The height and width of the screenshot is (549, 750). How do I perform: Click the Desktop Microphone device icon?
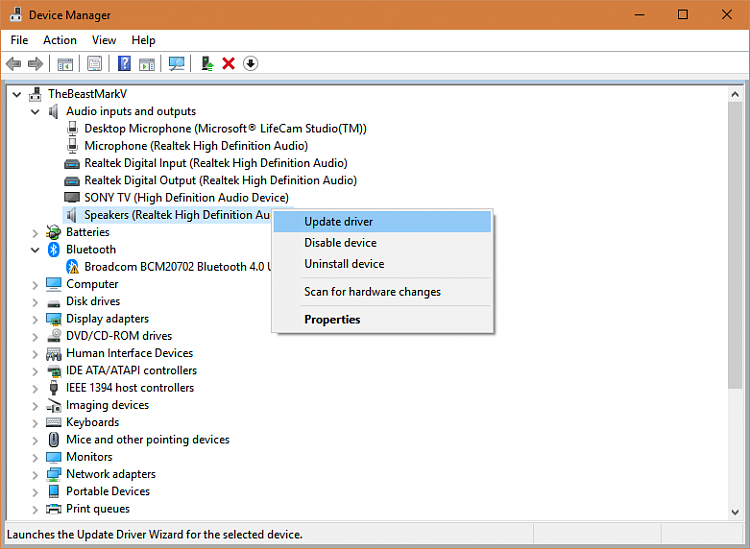(72, 129)
